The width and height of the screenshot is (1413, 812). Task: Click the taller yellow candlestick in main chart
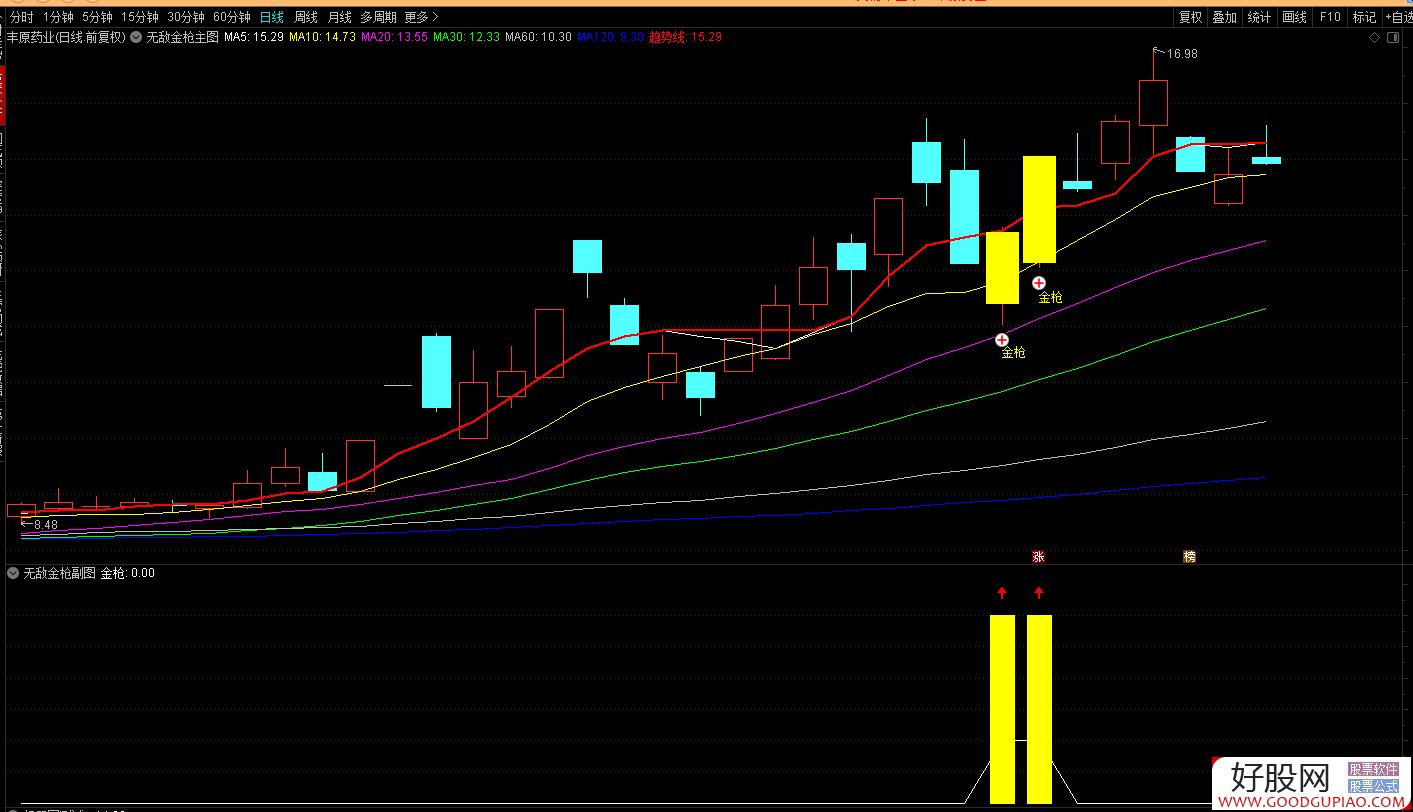(x=1039, y=209)
